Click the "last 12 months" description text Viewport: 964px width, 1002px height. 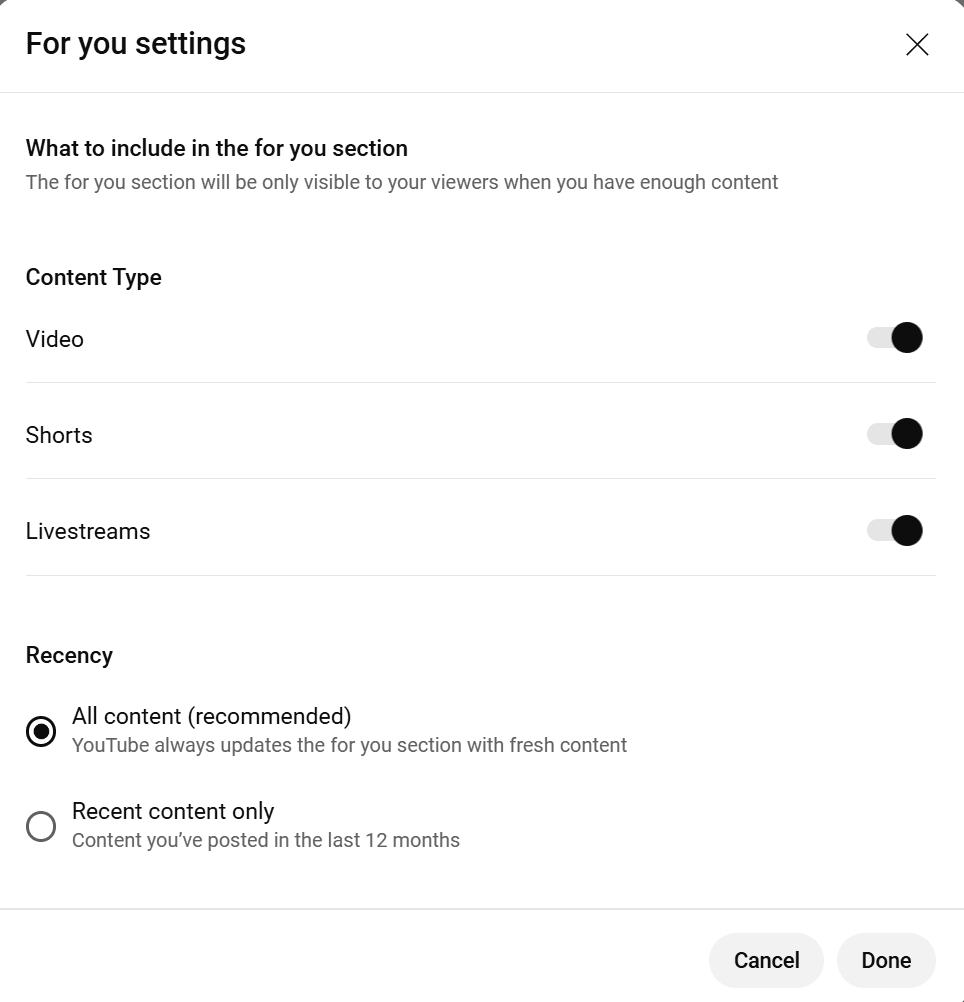pos(266,840)
